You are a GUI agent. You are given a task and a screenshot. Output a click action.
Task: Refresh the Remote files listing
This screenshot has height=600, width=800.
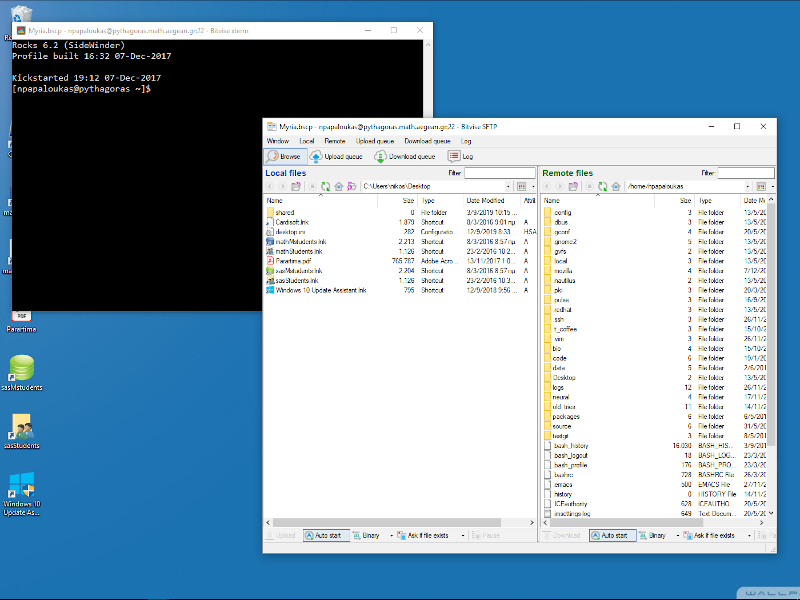603,186
